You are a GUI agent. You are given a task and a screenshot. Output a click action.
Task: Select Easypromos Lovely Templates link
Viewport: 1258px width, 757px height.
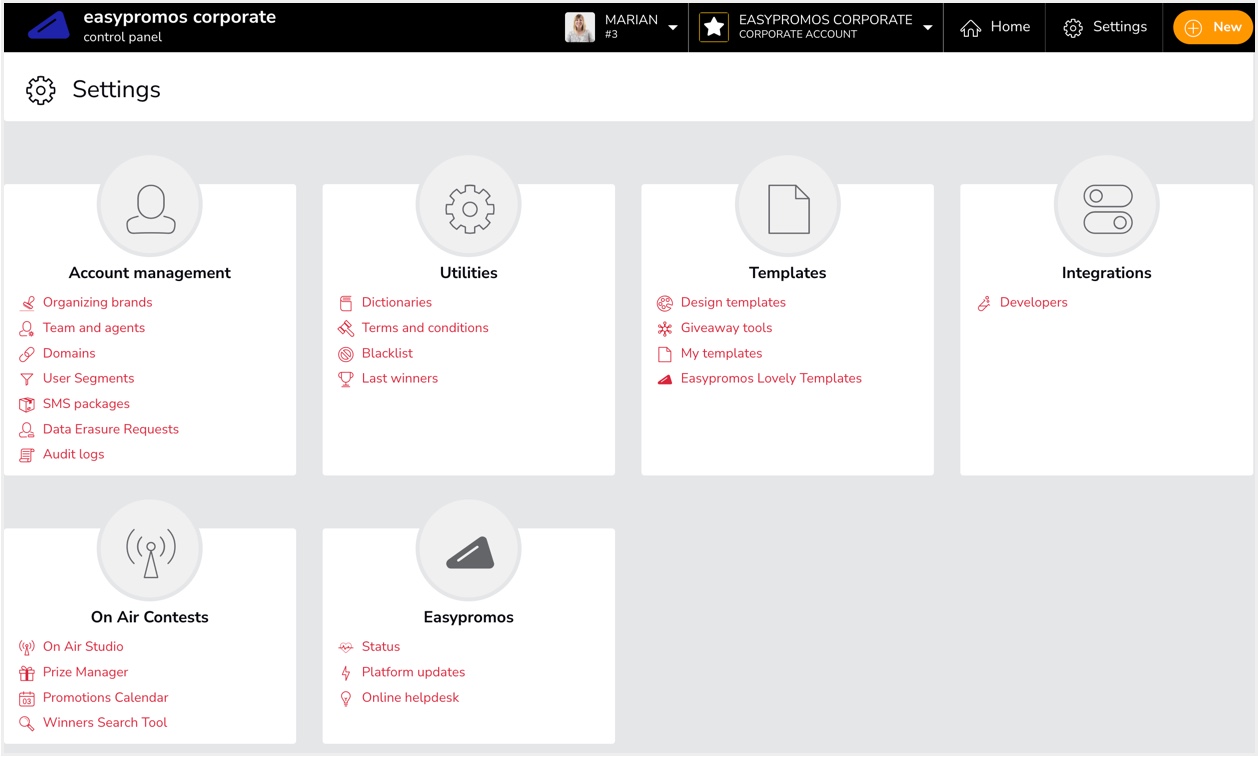pyautogui.click(x=771, y=379)
